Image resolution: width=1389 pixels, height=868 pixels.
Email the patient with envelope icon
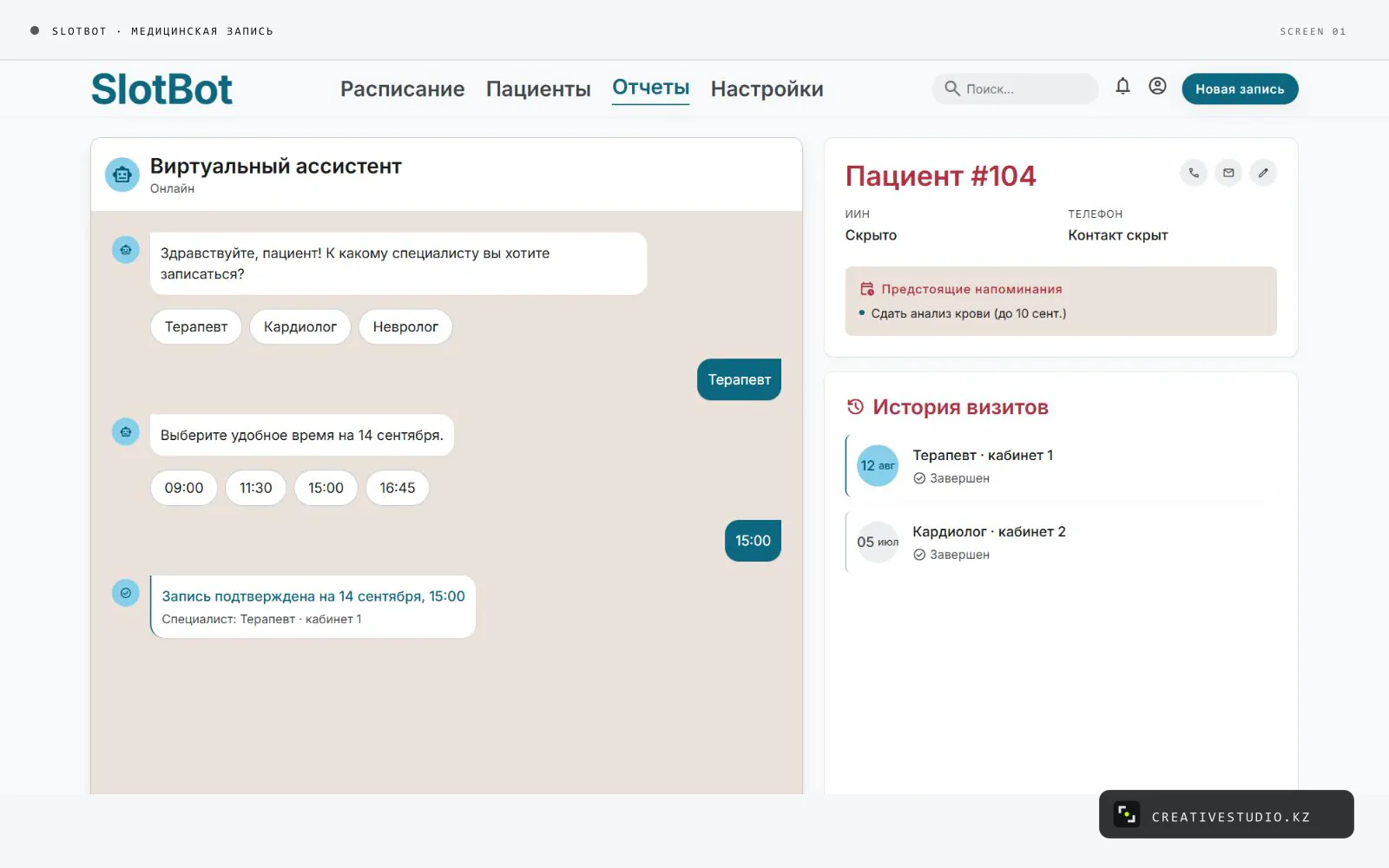1228,173
